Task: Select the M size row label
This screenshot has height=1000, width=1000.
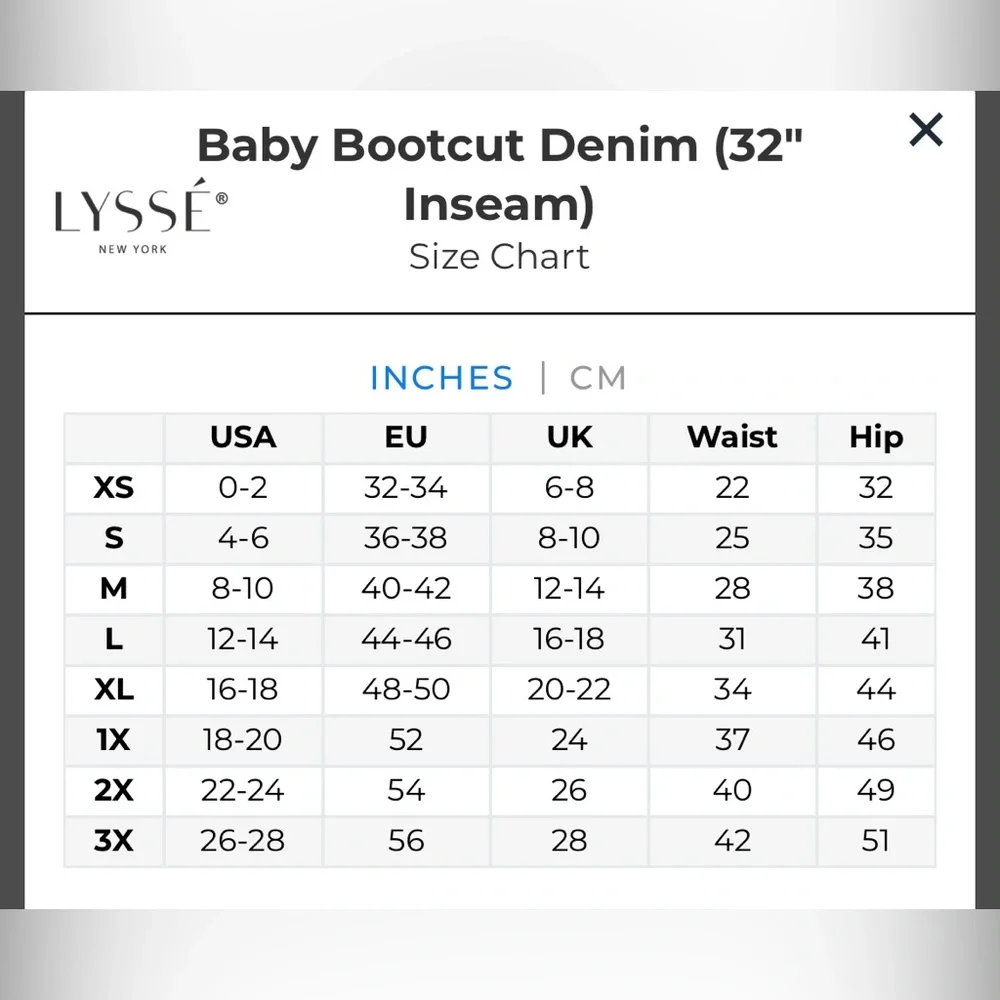Action: coord(113,589)
